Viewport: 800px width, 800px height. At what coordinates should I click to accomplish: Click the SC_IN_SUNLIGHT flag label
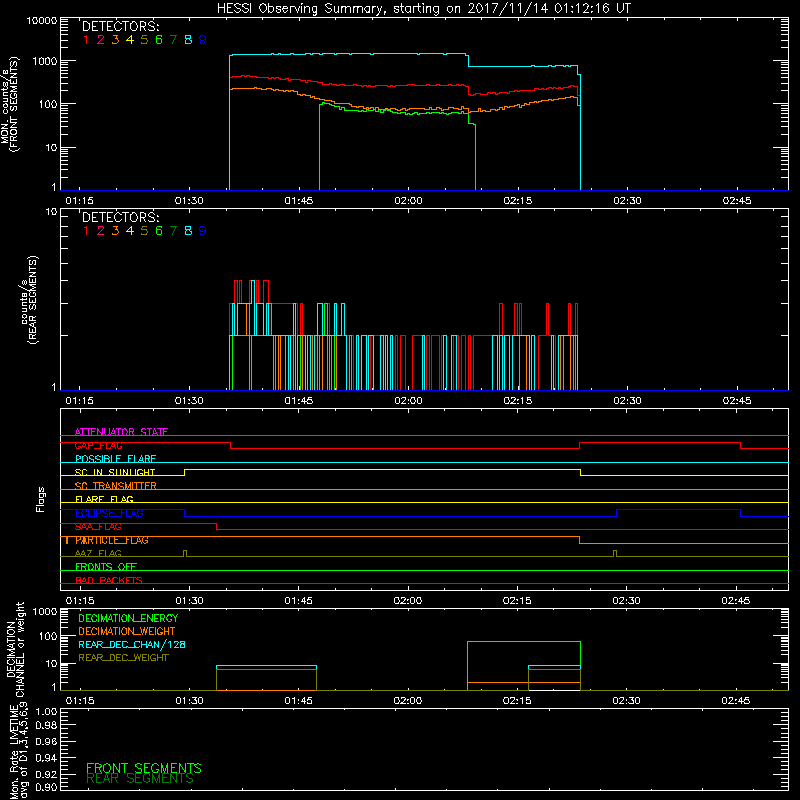tap(115, 472)
